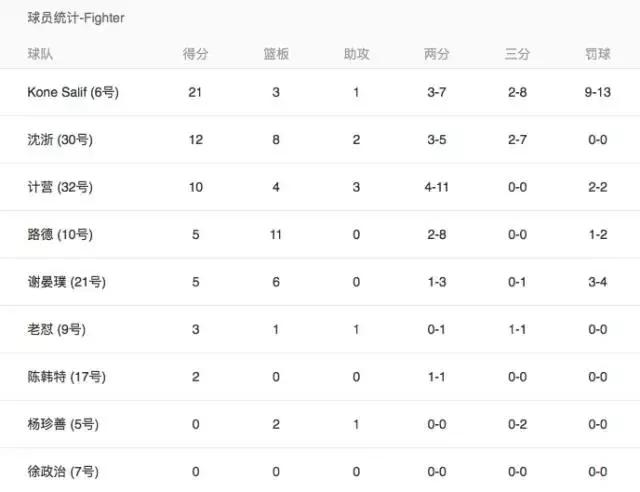This screenshot has width=640, height=492.
Task: Open player Kone Salif (6号)
Action: [73, 92]
